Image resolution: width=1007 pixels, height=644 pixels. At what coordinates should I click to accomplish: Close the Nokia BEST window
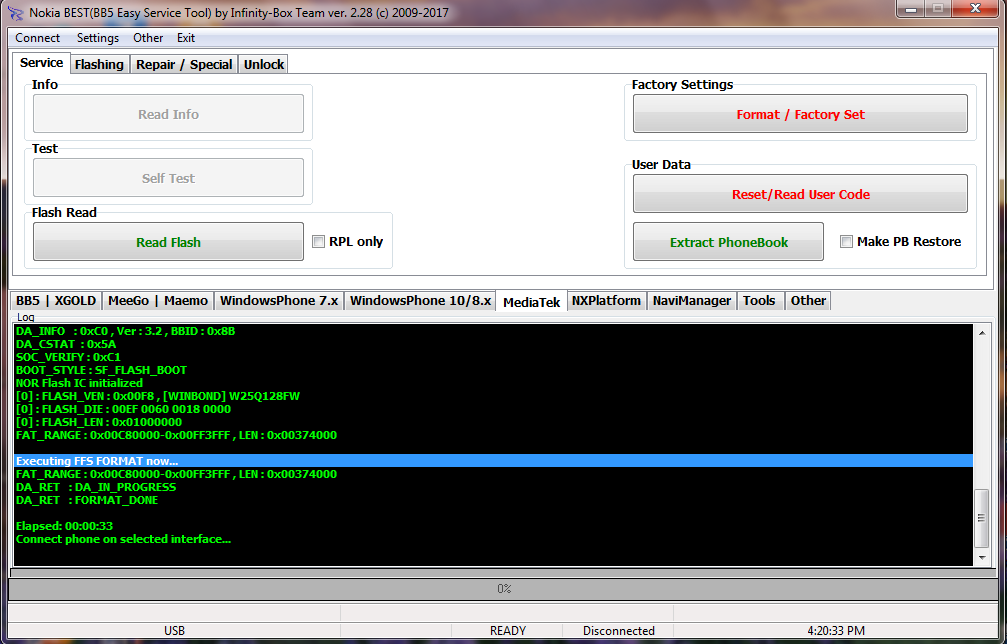coord(975,9)
